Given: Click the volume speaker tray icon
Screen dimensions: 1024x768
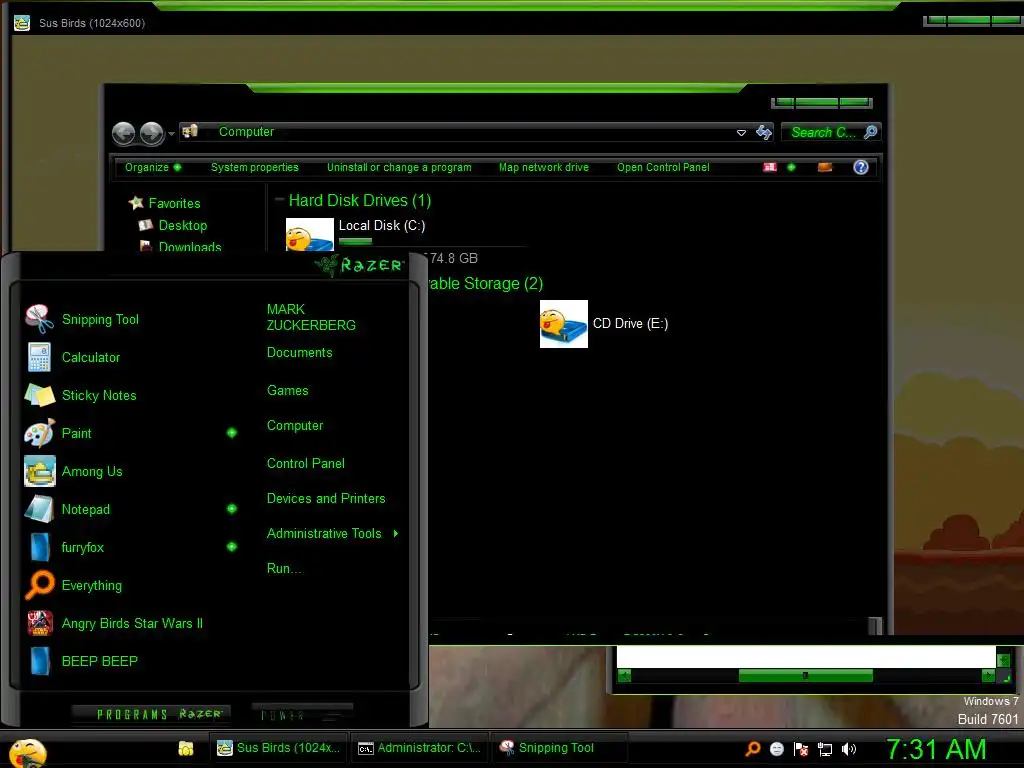Looking at the screenshot, I should click(848, 749).
